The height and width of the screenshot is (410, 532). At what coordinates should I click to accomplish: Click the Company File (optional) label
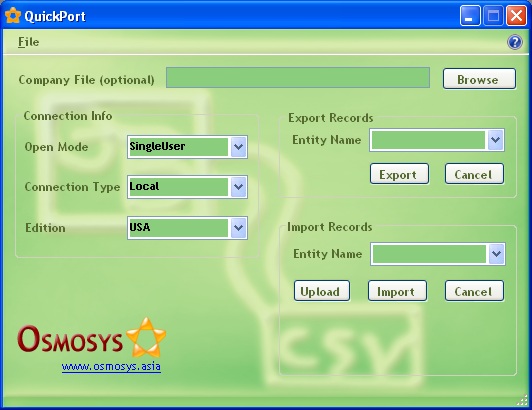point(87,80)
